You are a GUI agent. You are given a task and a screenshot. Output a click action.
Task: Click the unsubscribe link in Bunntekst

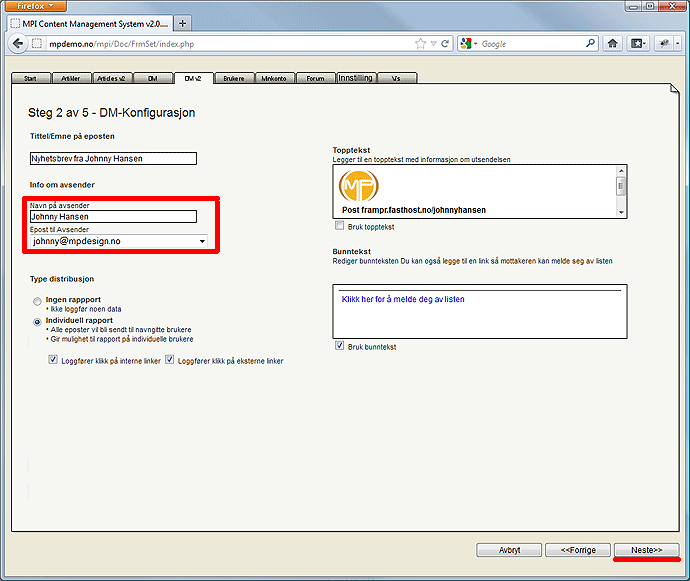point(403,299)
